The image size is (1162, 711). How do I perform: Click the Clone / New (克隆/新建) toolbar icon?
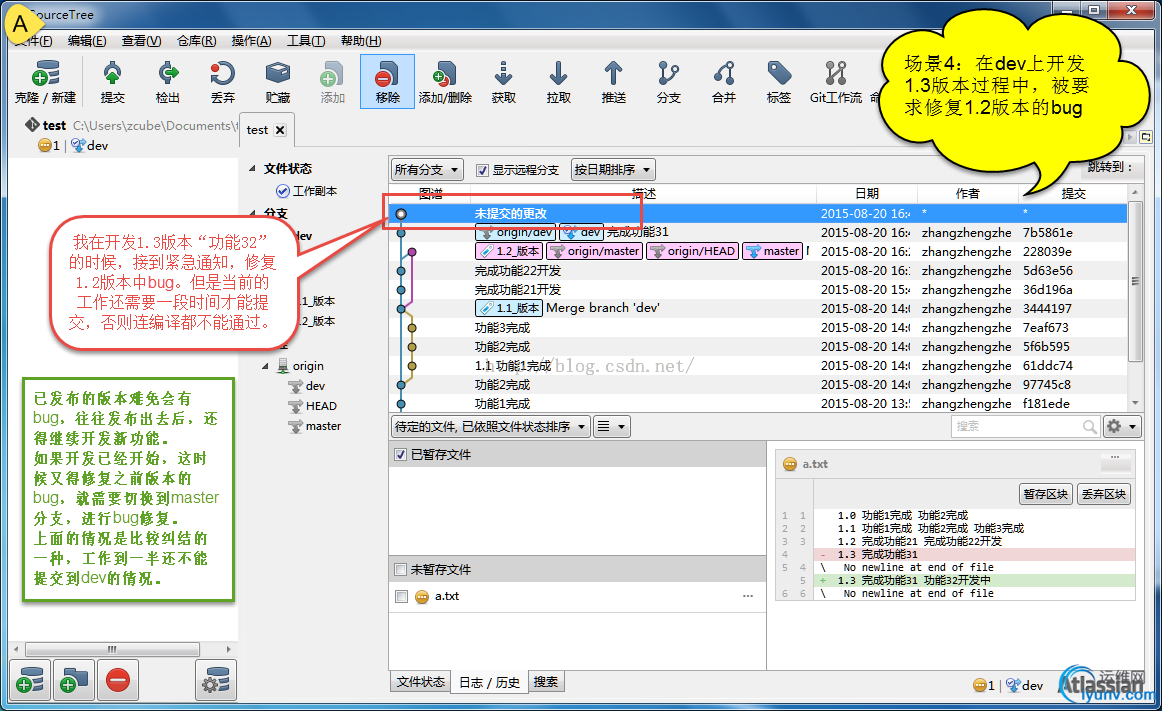pyautogui.click(x=45, y=82)
